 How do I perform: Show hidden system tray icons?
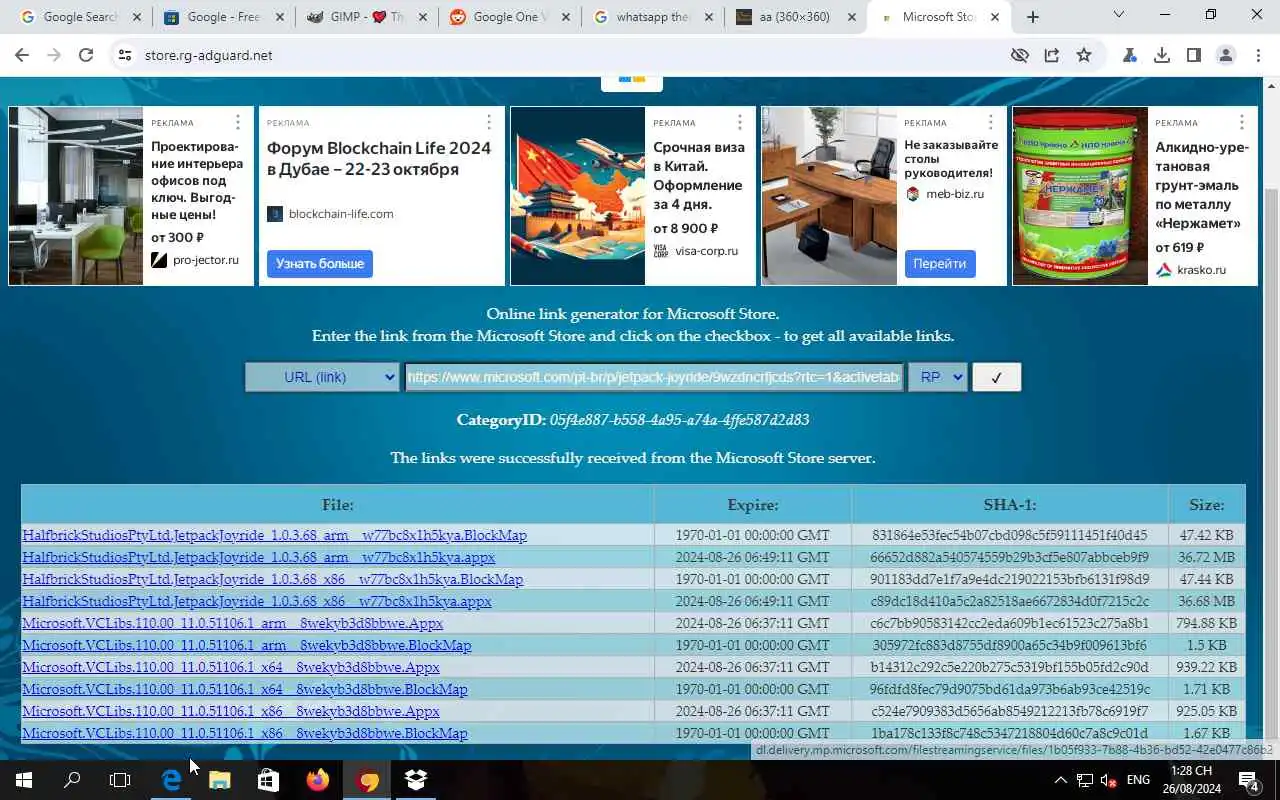(x=1060, y=780)
